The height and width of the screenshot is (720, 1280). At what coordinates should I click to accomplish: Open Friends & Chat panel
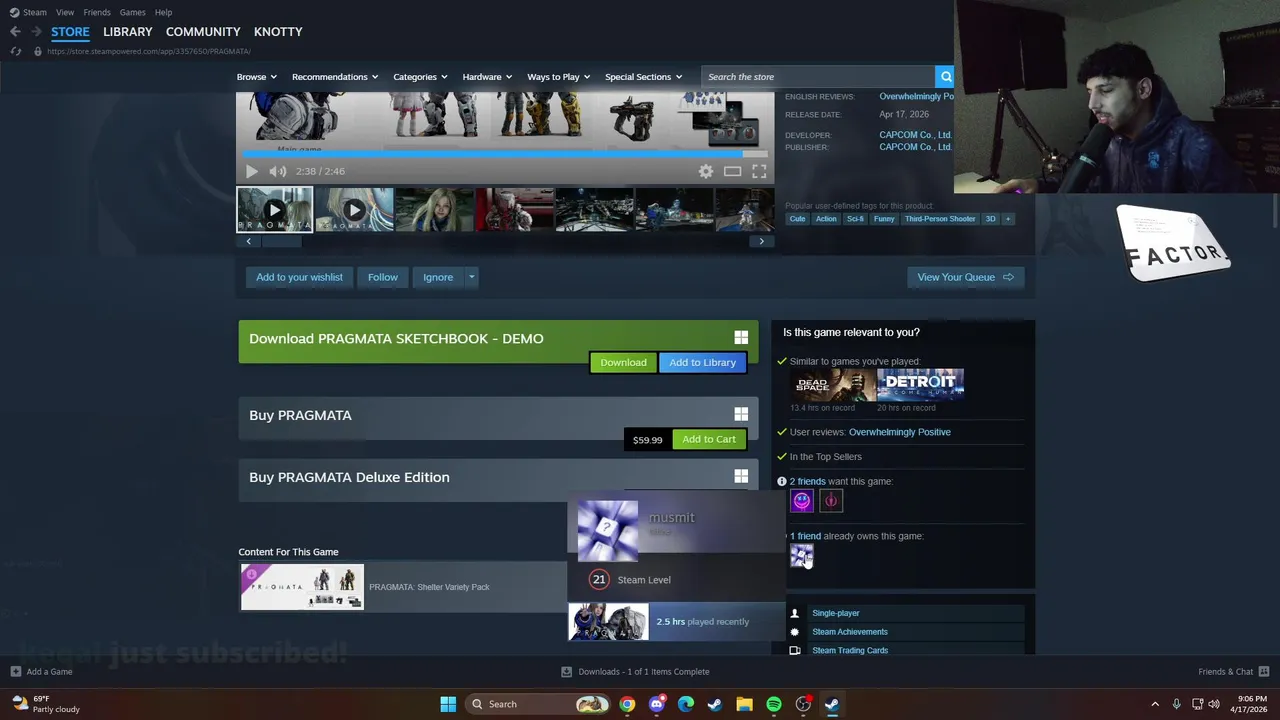[x=1234, y=672]
